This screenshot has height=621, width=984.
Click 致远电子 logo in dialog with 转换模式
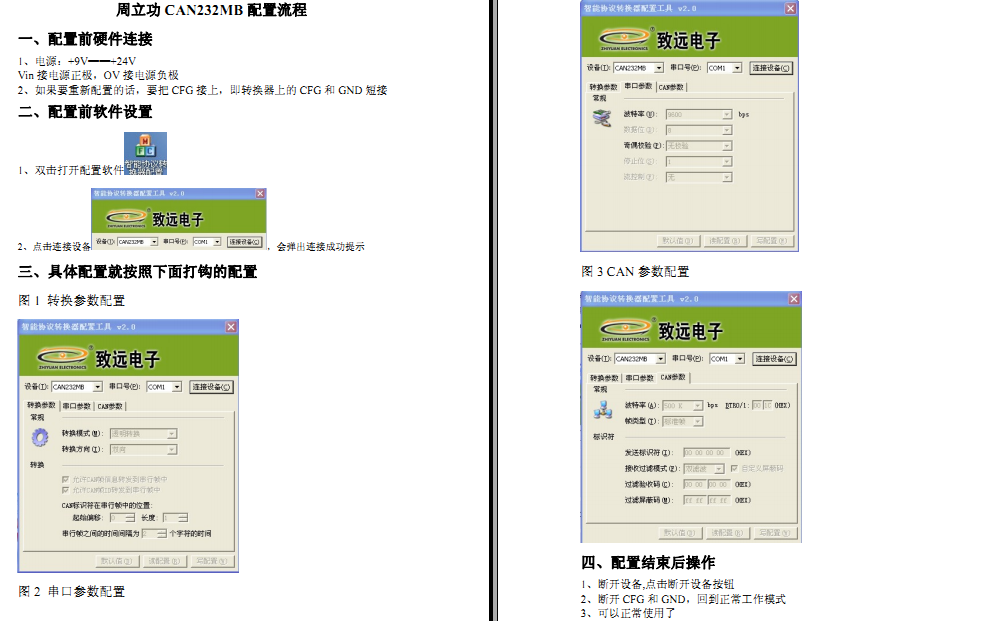[x=99, y=358]
